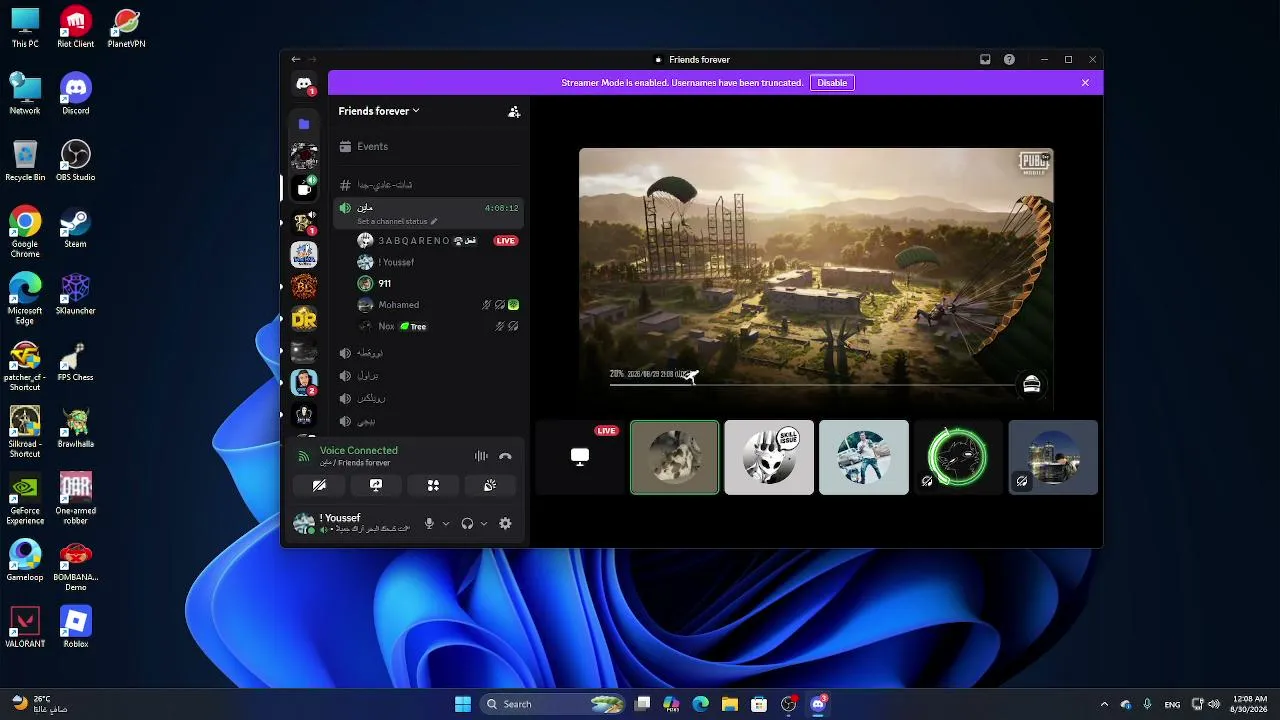Open noise suppression waveform icon
Viewport: 1280px width, 720px height.
(481, 456)
